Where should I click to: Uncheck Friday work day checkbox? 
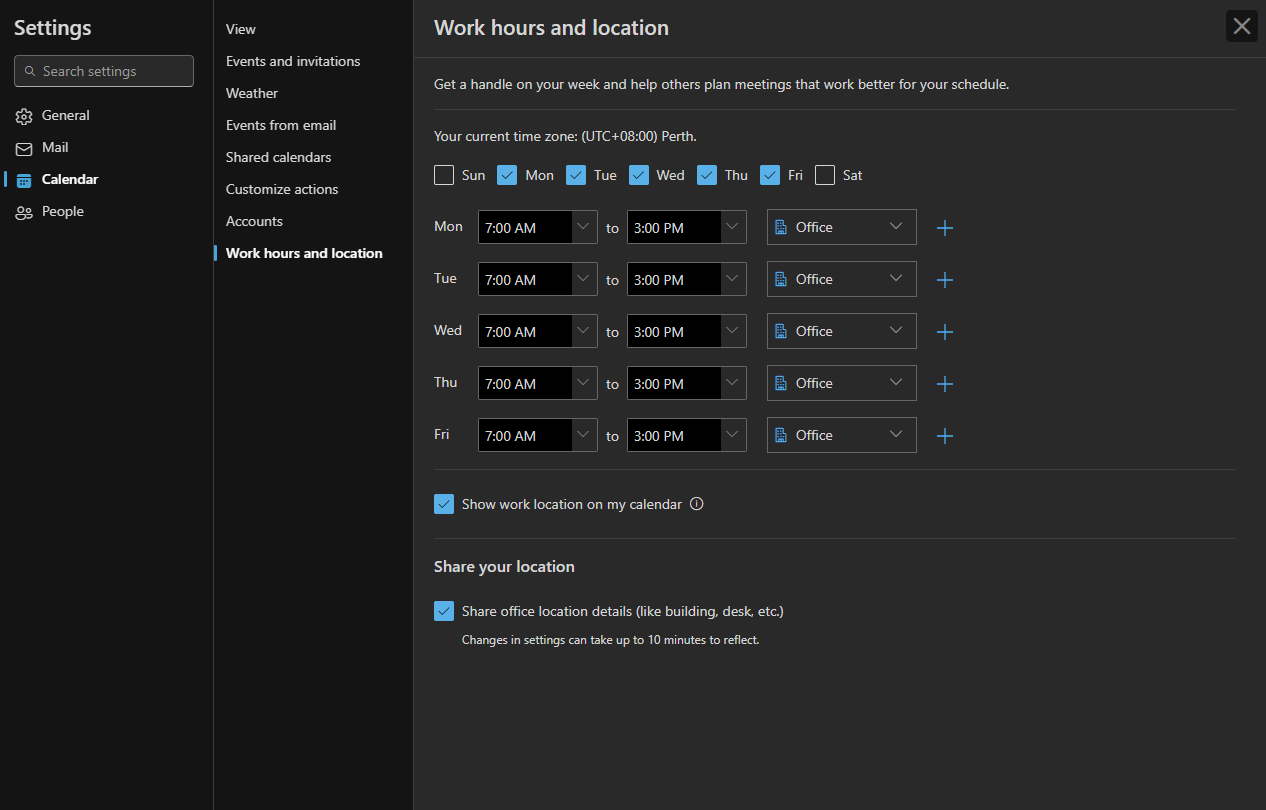(770, 175)
